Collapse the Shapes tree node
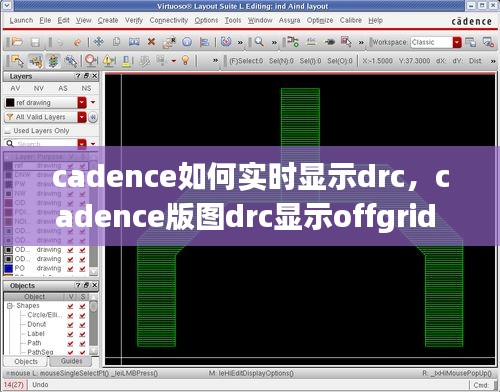This screenshot has width=500, height=392. 10,306
